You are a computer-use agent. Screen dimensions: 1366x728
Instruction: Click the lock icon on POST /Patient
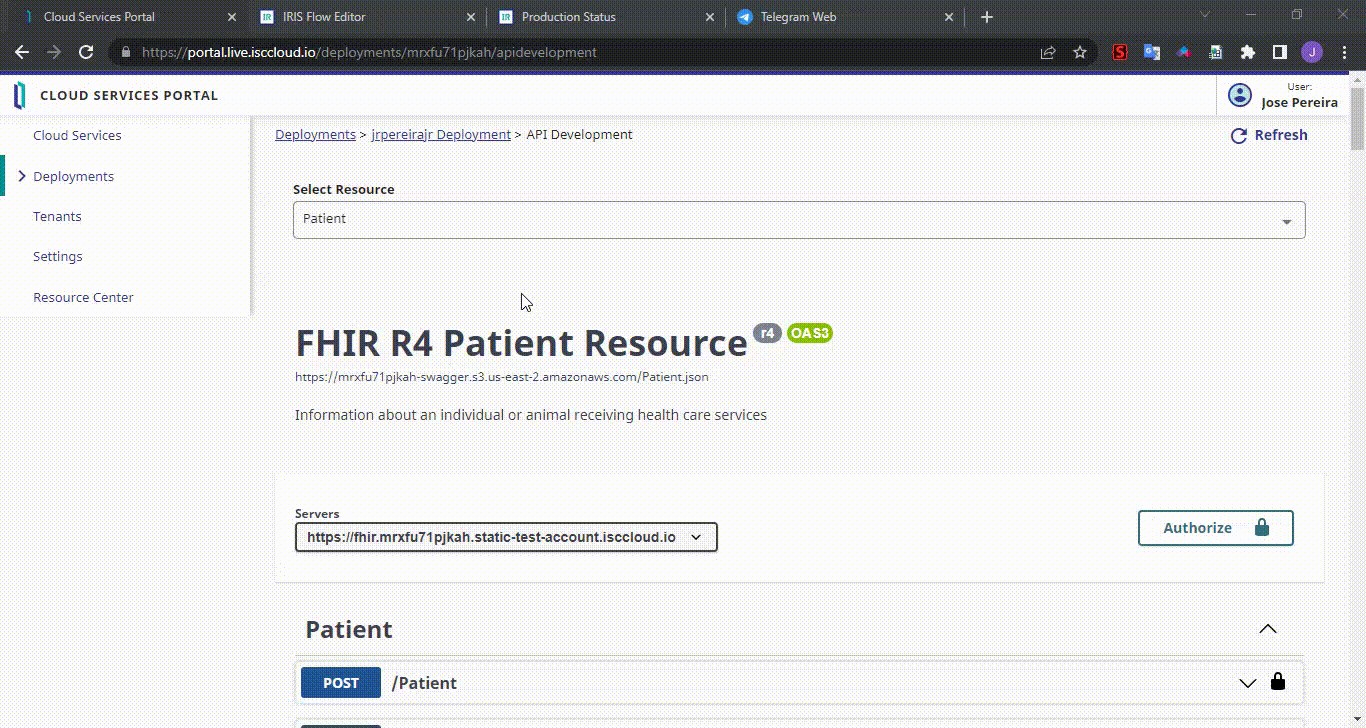coord(1277,682)
